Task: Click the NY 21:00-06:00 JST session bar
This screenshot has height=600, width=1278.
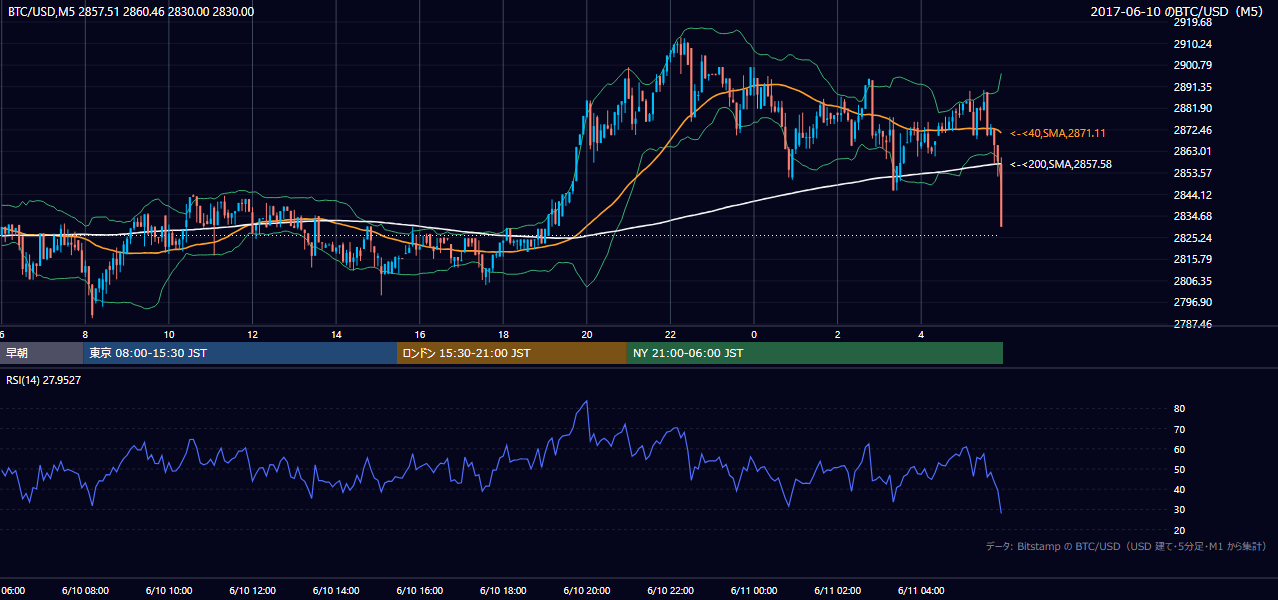Action: click(815, 353)
